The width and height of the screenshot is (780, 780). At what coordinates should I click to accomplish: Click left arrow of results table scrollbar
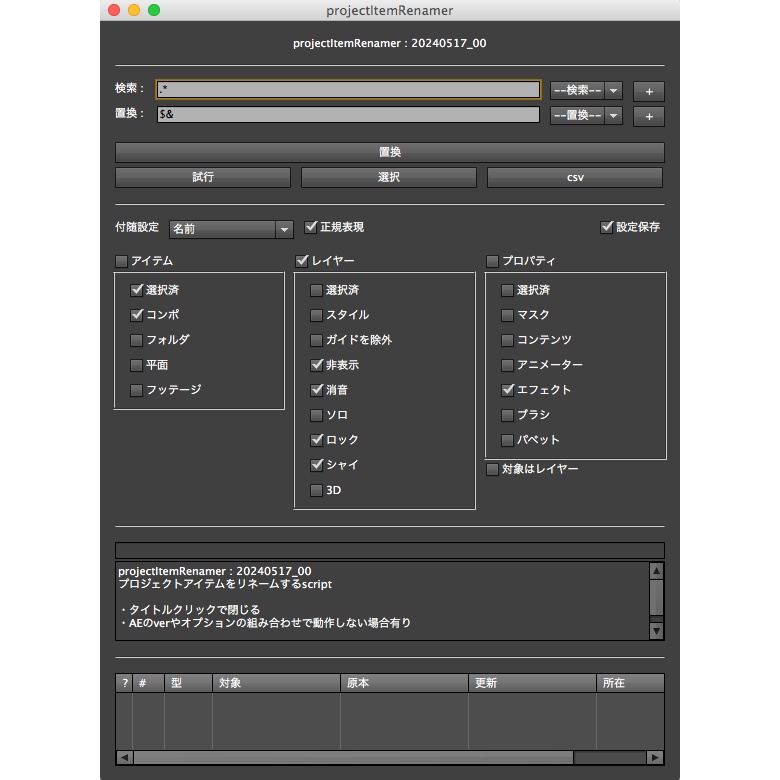coord(124,757)
